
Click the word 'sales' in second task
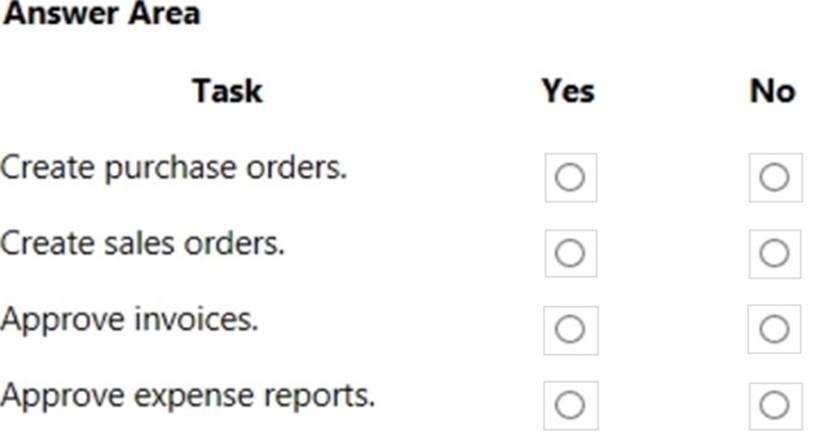click(x=139, y=243)
